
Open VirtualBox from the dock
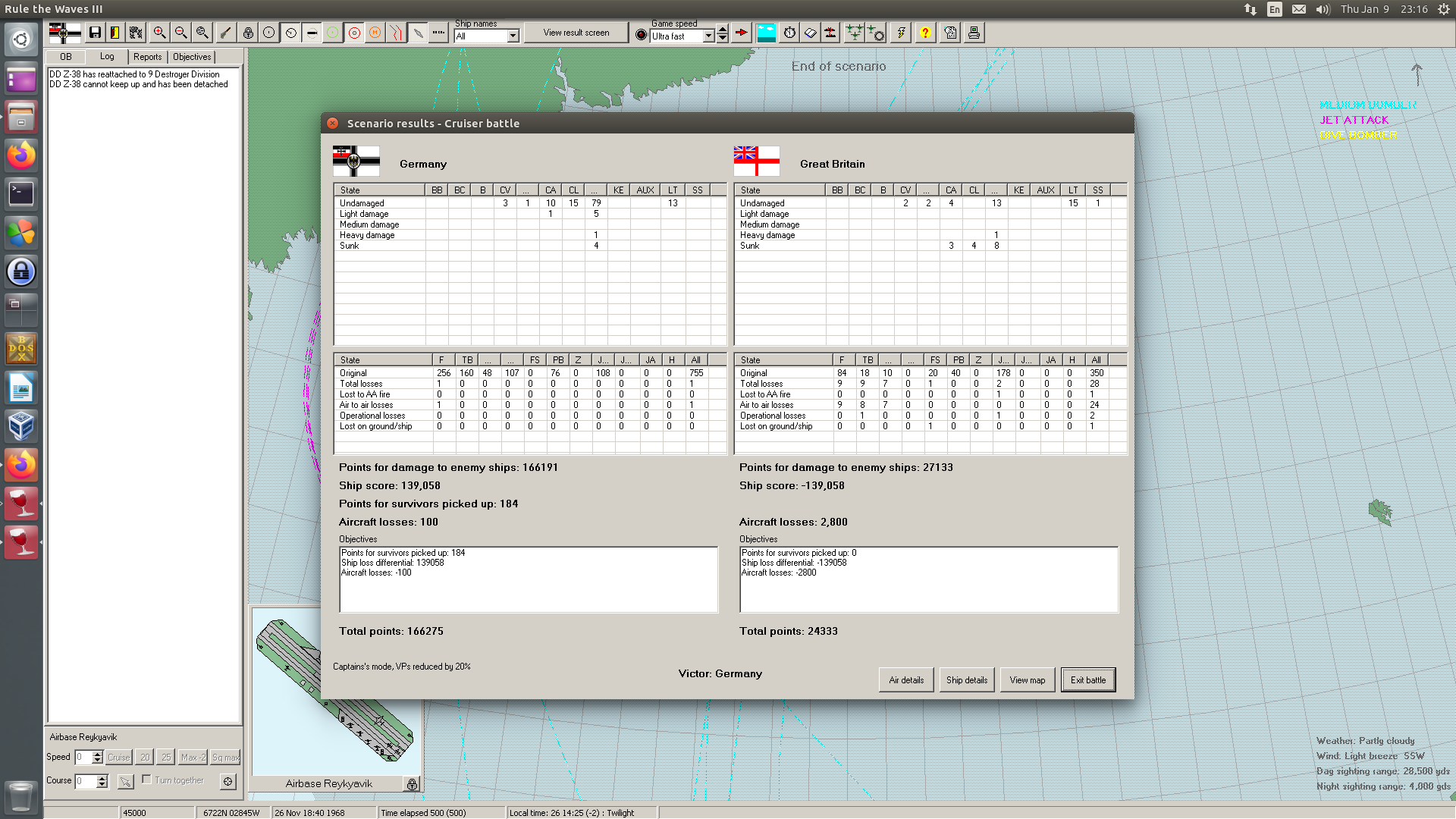pyautogui.click(x=21, y=426)
